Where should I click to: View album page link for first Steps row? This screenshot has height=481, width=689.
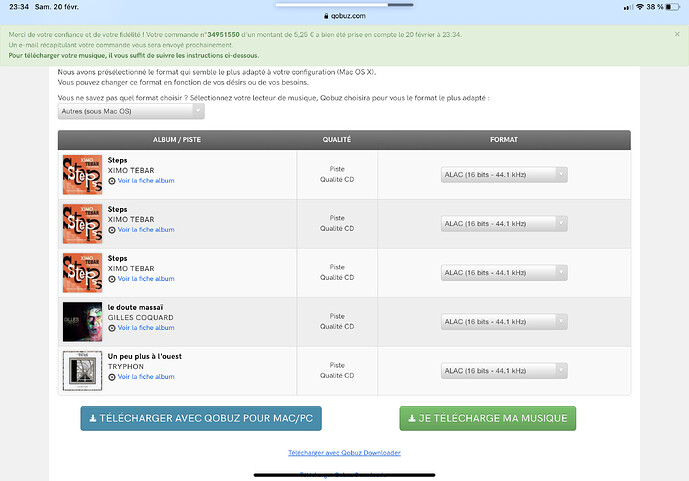click(x=146, y=181)
